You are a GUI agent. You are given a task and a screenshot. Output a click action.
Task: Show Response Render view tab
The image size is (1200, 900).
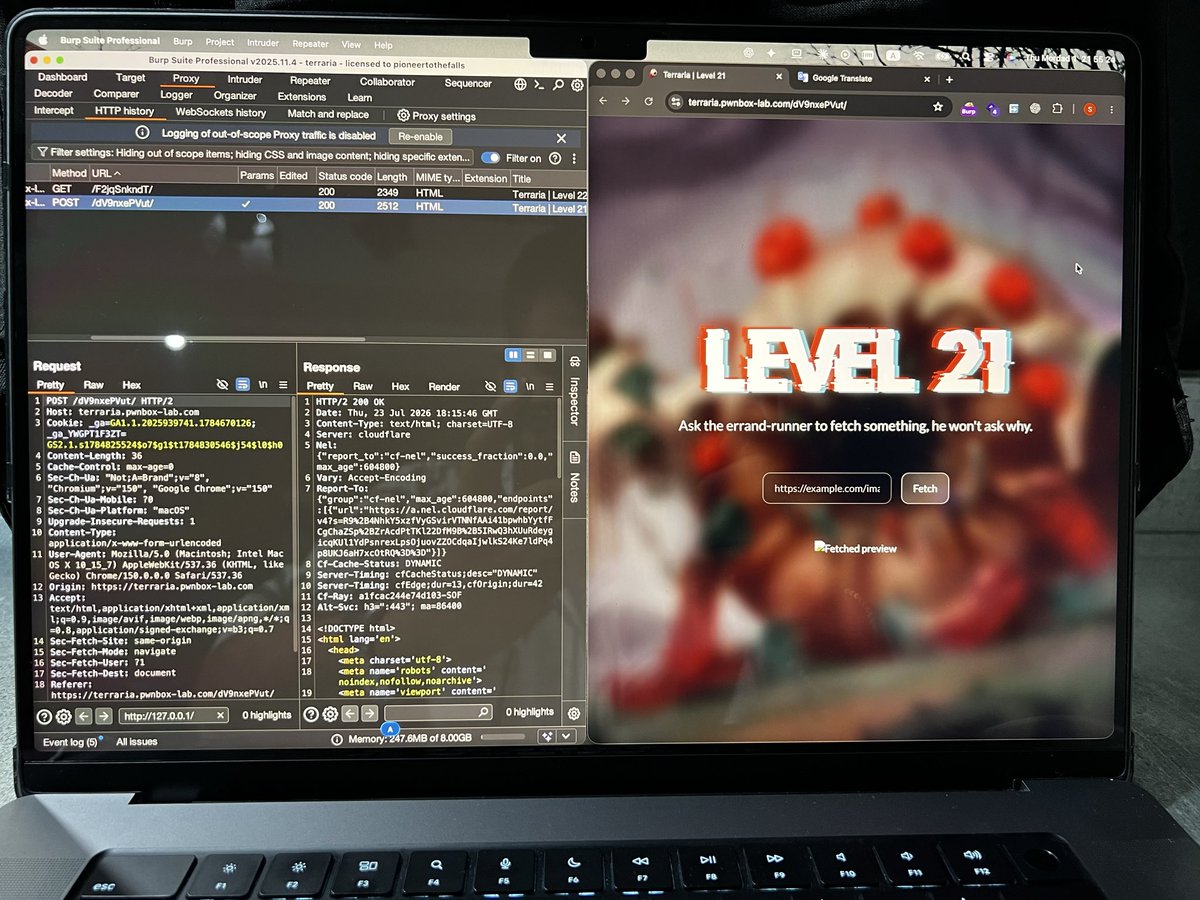click(x=444, y=386)
